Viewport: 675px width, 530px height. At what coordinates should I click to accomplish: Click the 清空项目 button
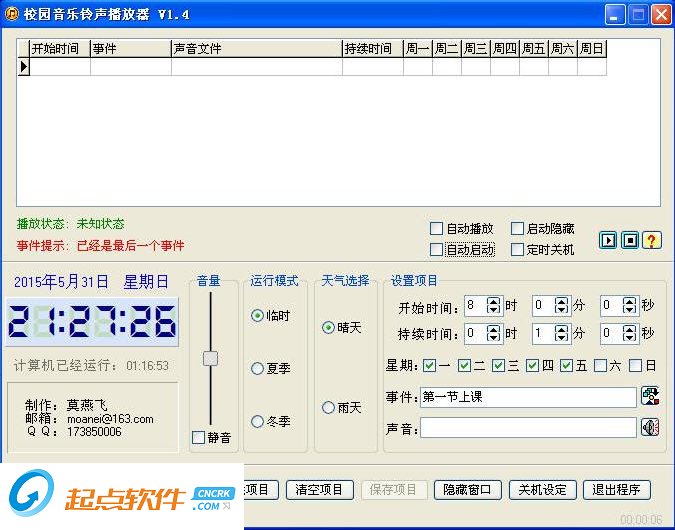click(319, 490)
